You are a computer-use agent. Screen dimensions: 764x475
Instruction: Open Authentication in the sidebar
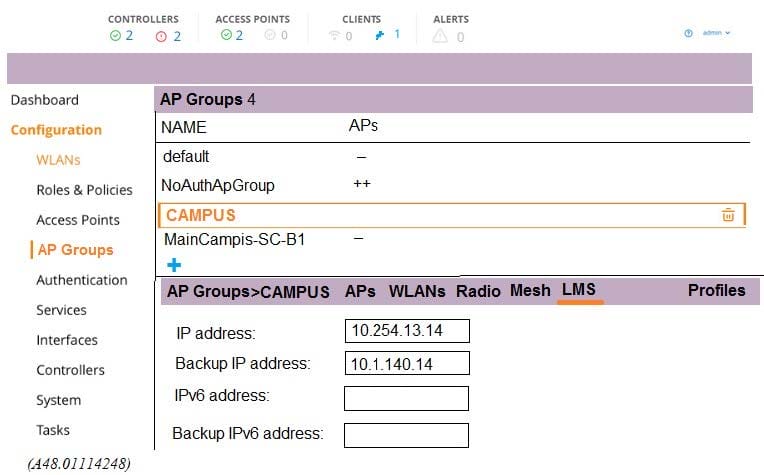[81, 280]
